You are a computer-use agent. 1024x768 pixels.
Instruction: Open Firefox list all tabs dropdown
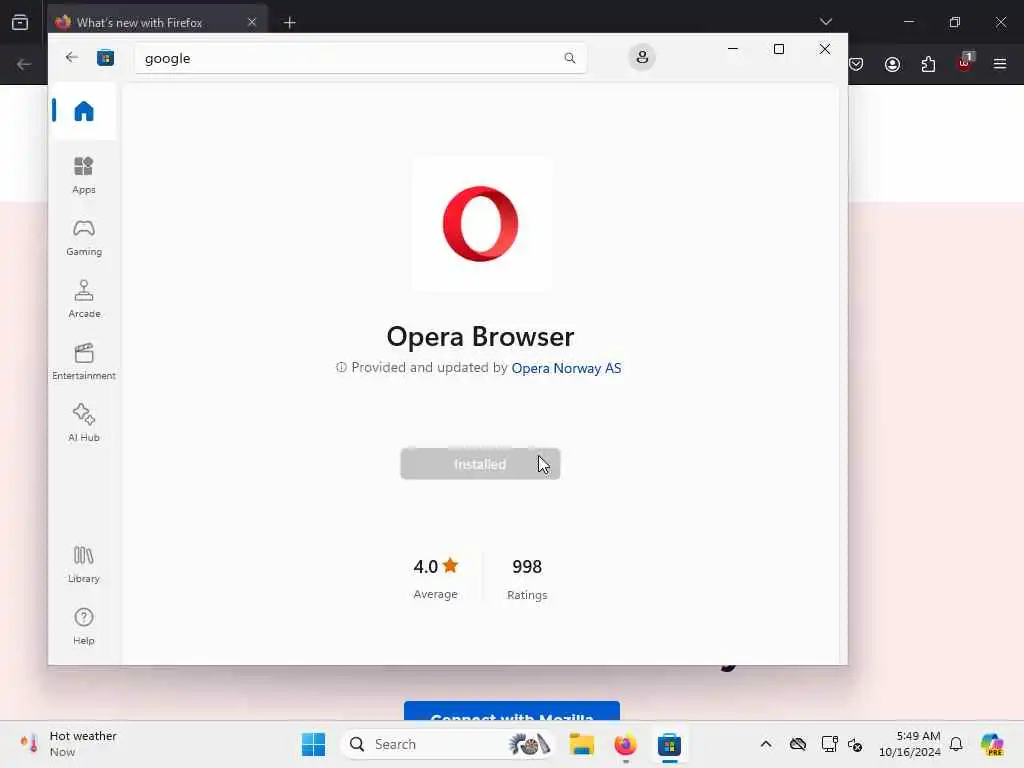(x=825, y=22)
